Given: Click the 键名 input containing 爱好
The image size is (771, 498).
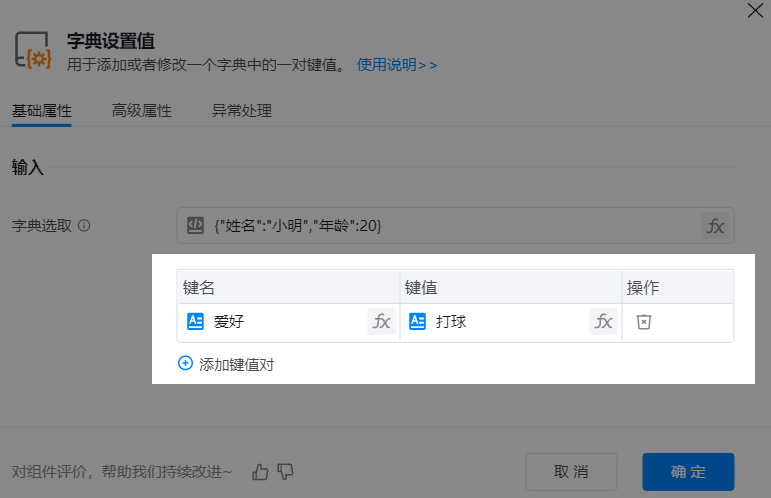Looking at the screenshot, I should pyautogui.click(x=285, y=322).
